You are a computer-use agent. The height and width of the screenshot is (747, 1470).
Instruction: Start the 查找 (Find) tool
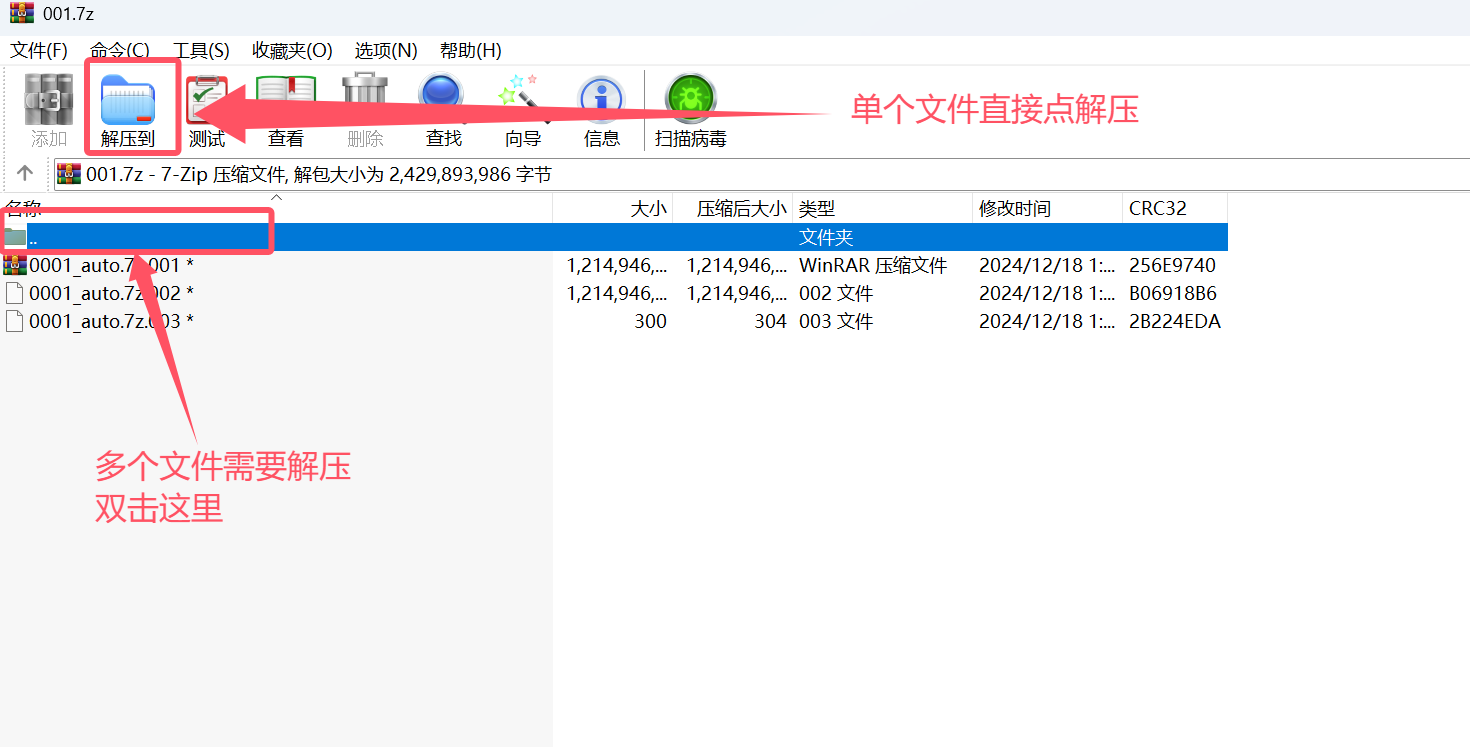click(442, 105)
